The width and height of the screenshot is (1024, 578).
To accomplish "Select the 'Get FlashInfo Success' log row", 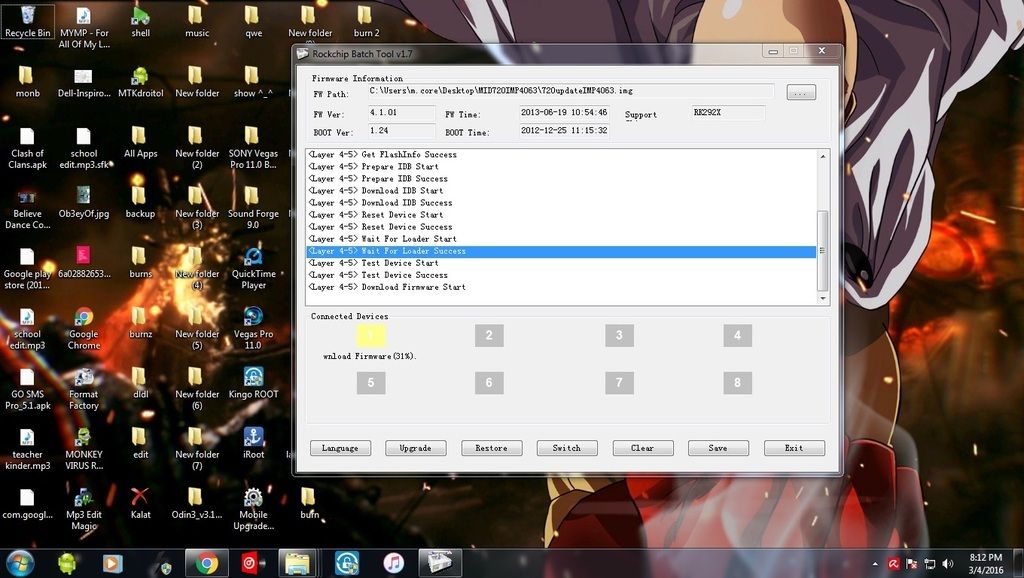I will [x=562, y=155].
